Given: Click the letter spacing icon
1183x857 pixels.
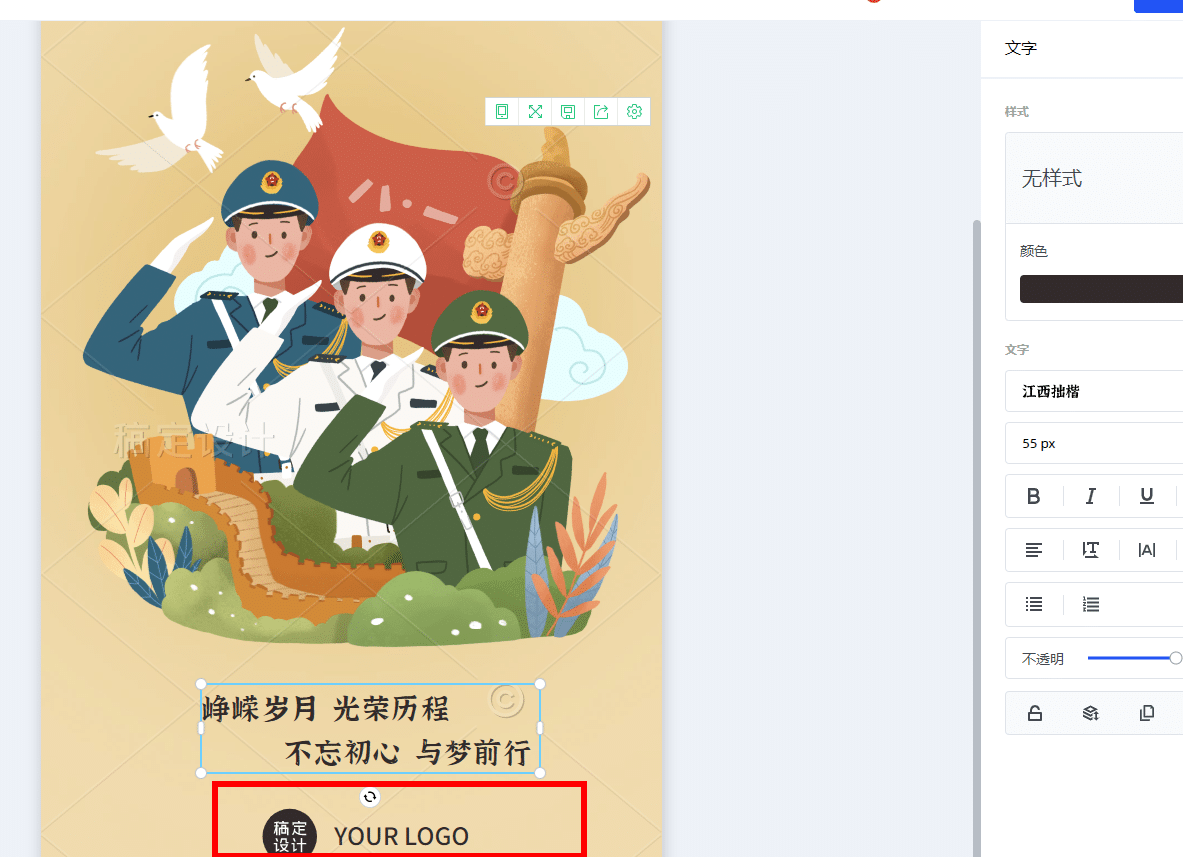Looking at the screenshot, I should (1147, 550).
